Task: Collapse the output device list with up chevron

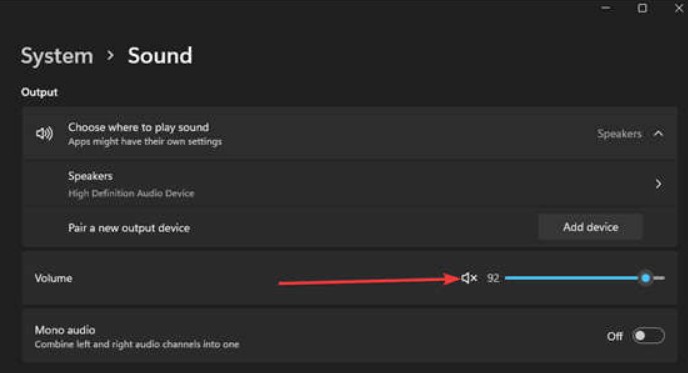Action: (658, 133)
